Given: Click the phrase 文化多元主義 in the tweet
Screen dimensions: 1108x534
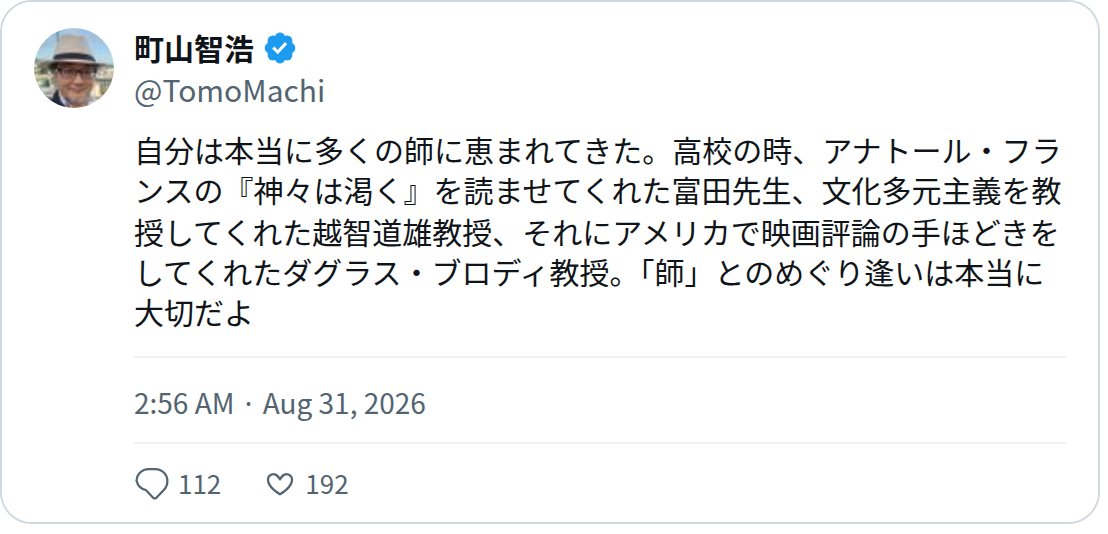Looking at the screenshot, I should (x=909, y=193).
